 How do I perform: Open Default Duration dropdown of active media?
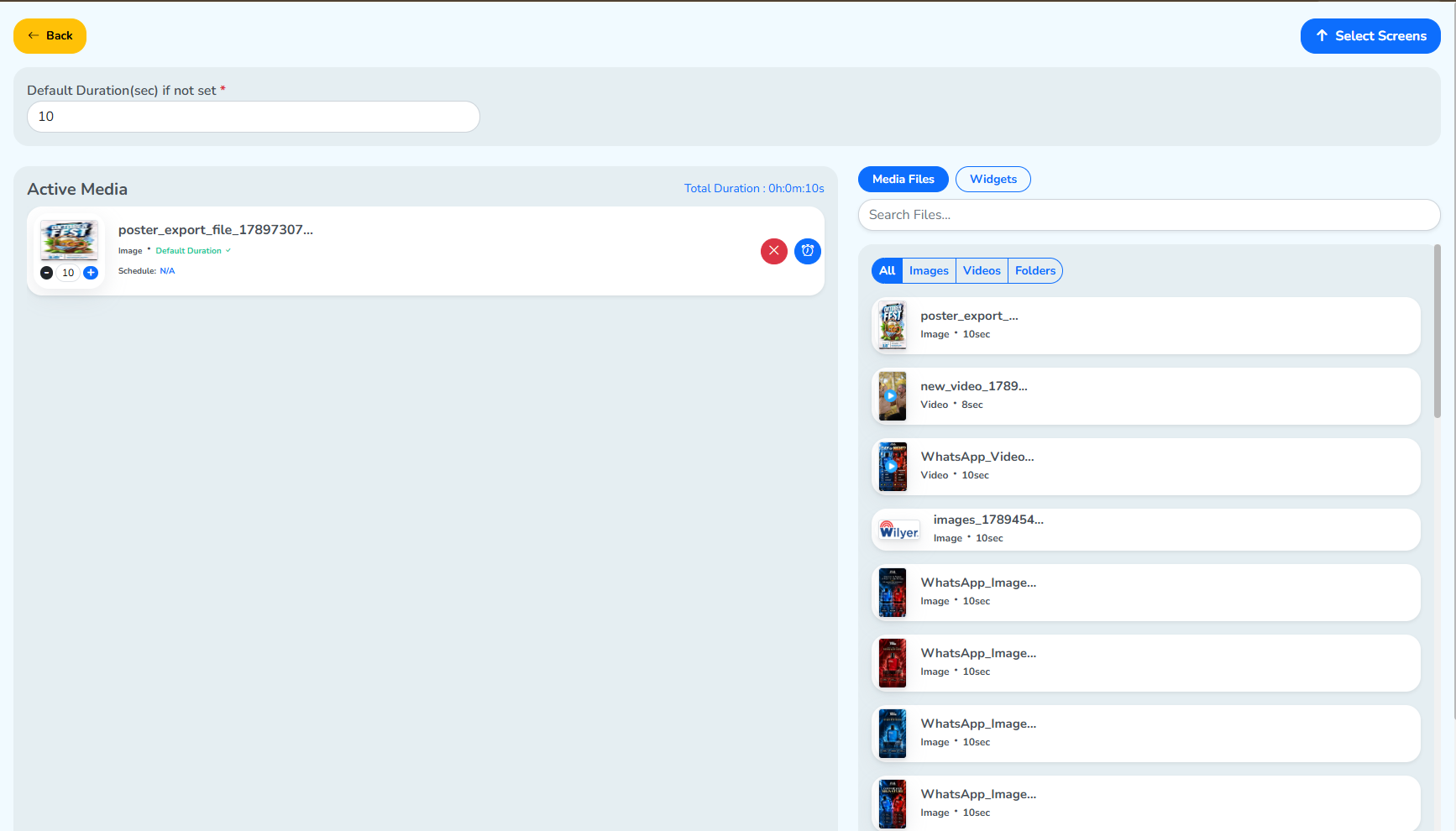point(193,251)
